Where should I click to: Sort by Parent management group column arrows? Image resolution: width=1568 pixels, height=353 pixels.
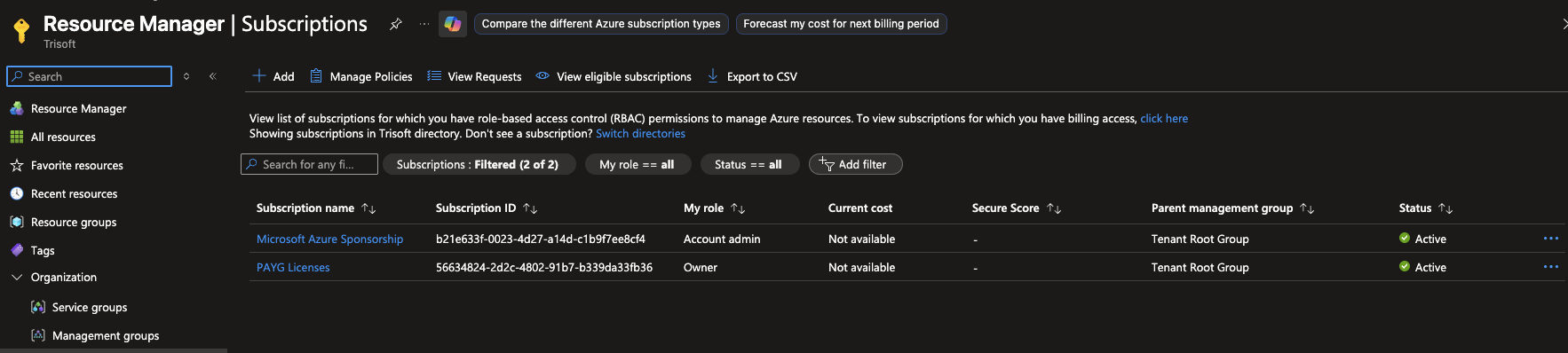pos(1307,208)
